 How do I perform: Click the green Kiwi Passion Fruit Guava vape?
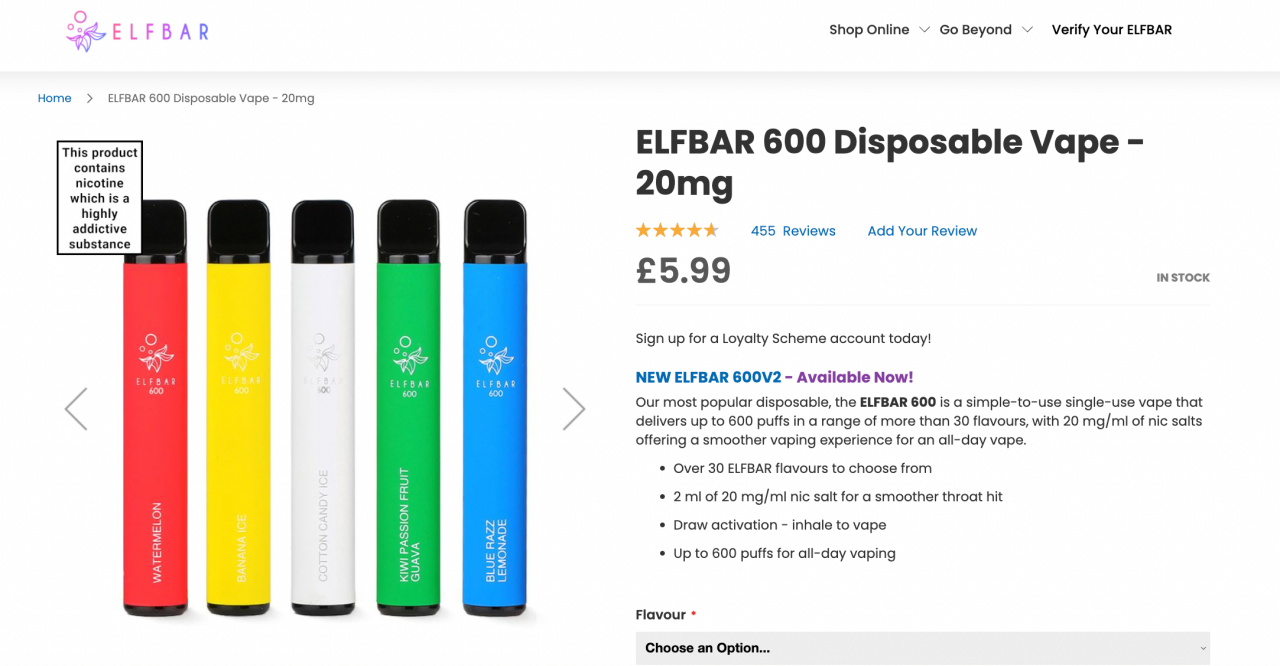(409, 420)
